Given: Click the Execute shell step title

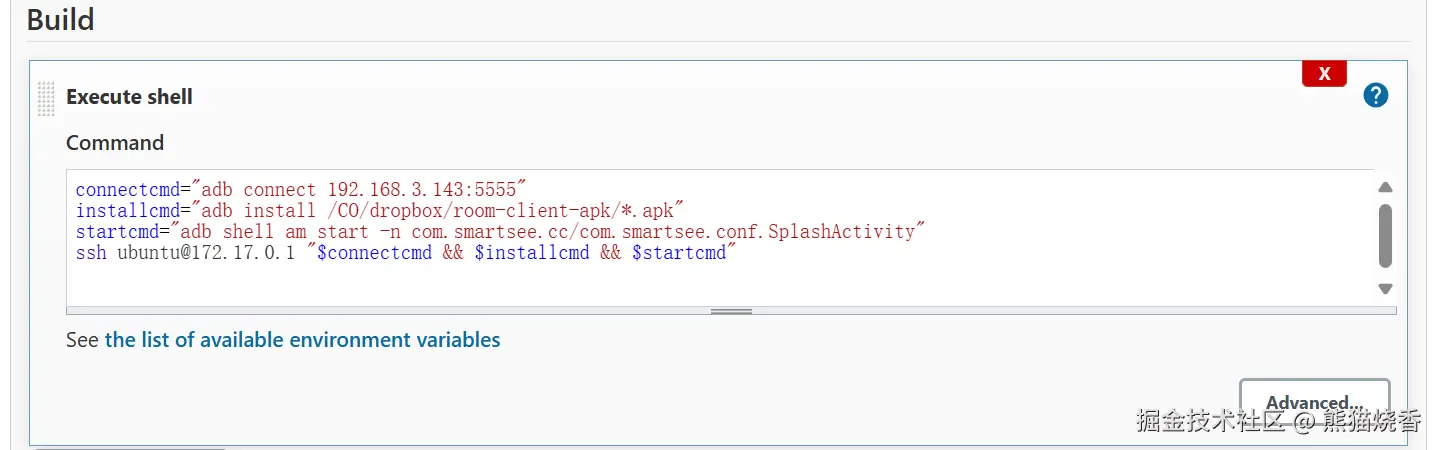Looking at the screenshot, I should [129, 97].
